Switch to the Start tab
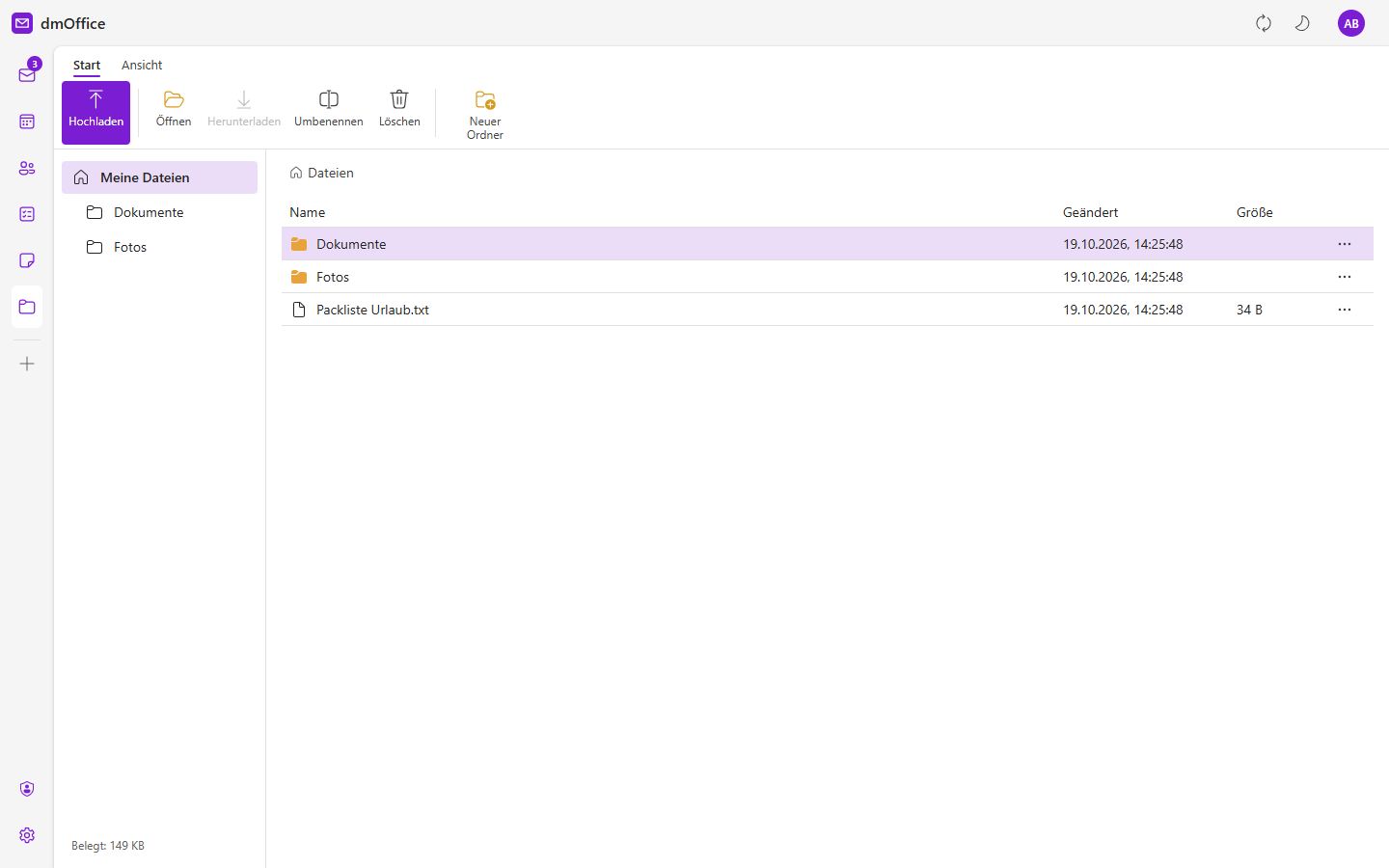The height and width of the screenshot is (868, 1389). [87, 66]
